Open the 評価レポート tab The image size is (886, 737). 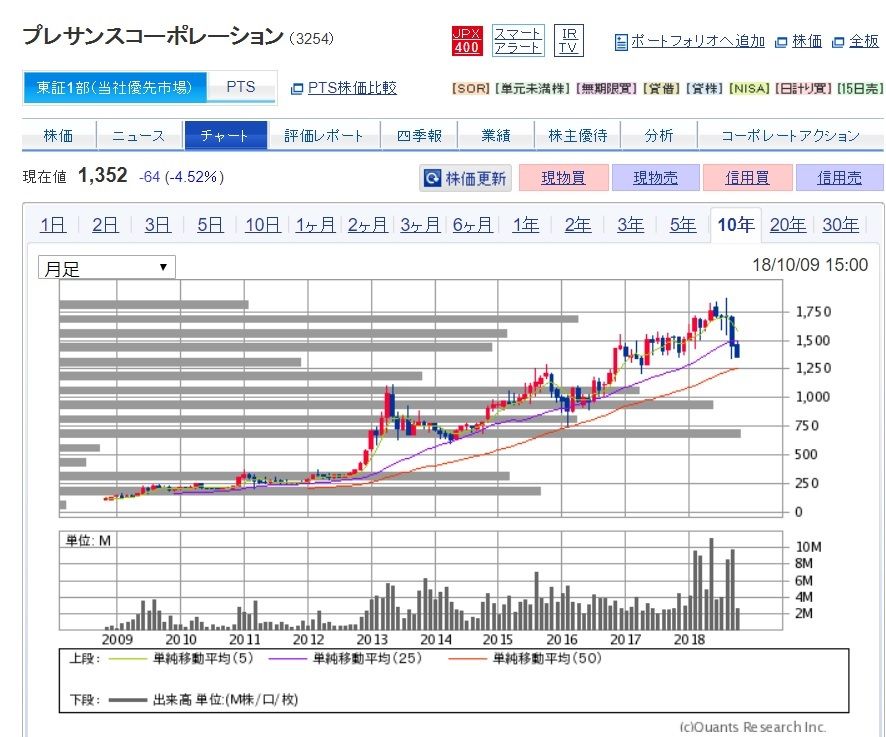[x=324, y=136]
